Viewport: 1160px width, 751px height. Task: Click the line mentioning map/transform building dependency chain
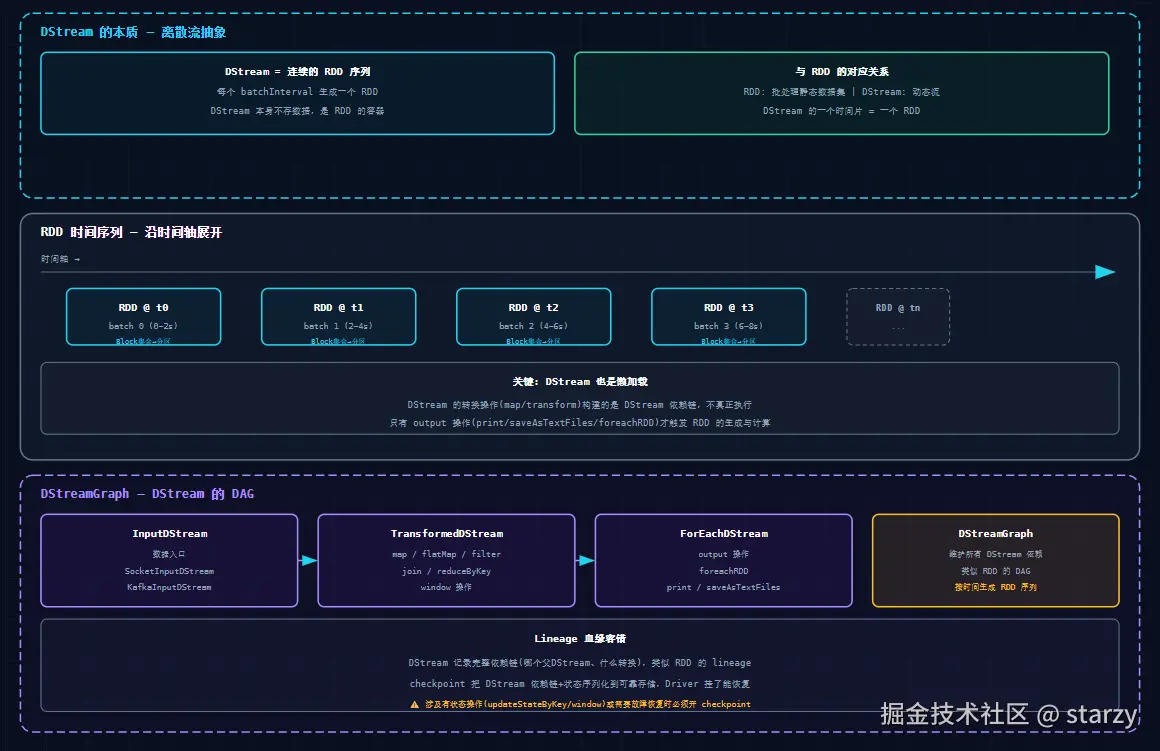coord(580,405)
